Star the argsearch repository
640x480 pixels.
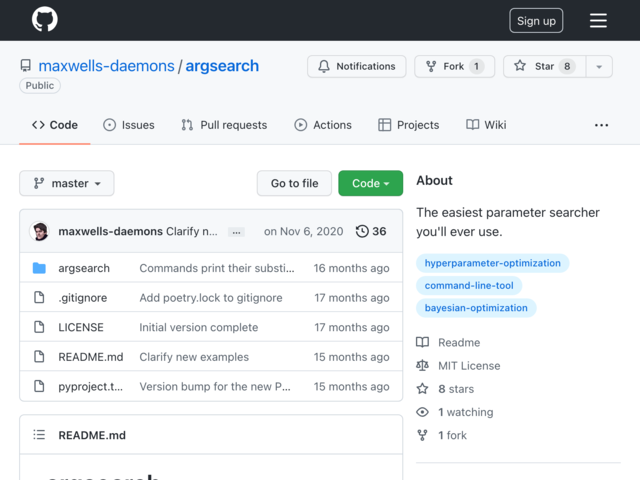point(544,66)
